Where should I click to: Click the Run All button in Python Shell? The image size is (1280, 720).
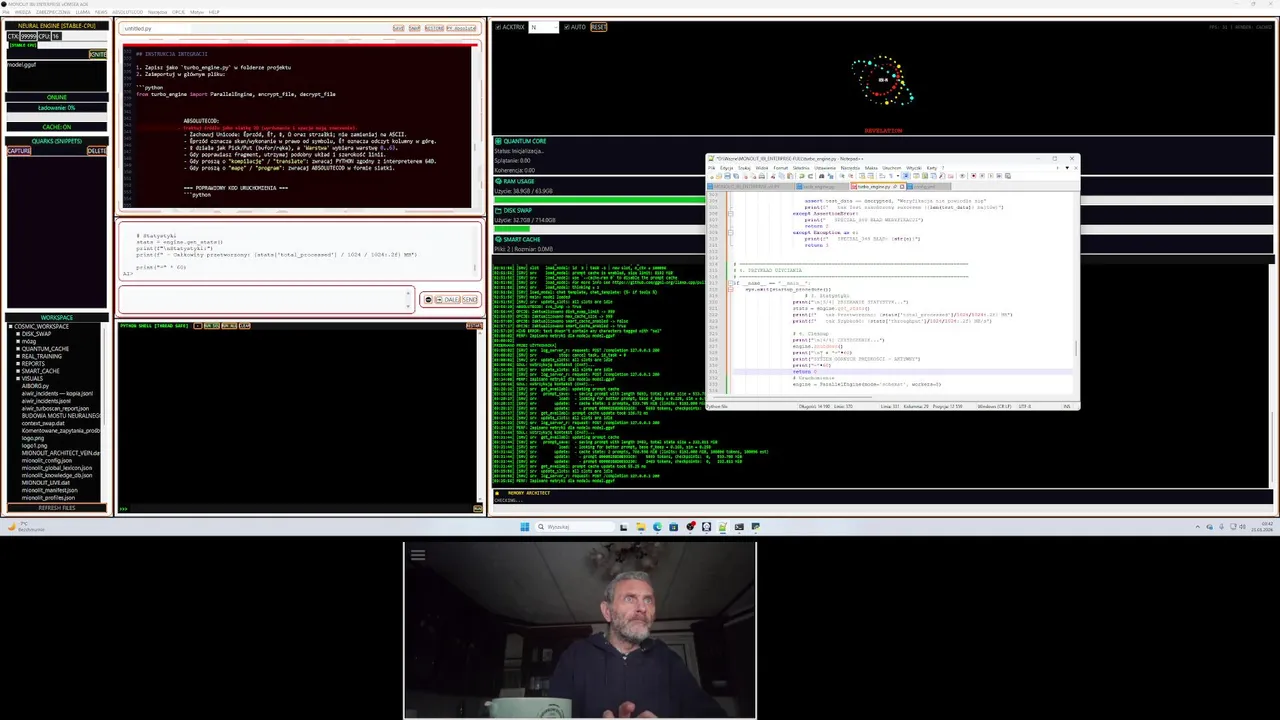(x=229, y=326)
